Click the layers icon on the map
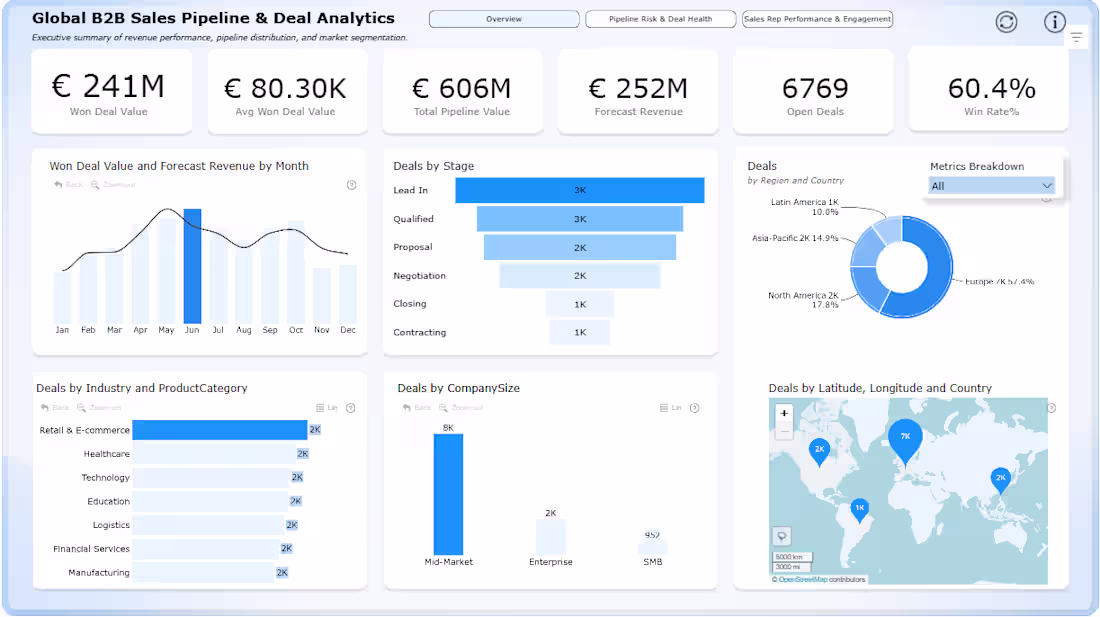The image size is (1100, 617). coord(781,535)
